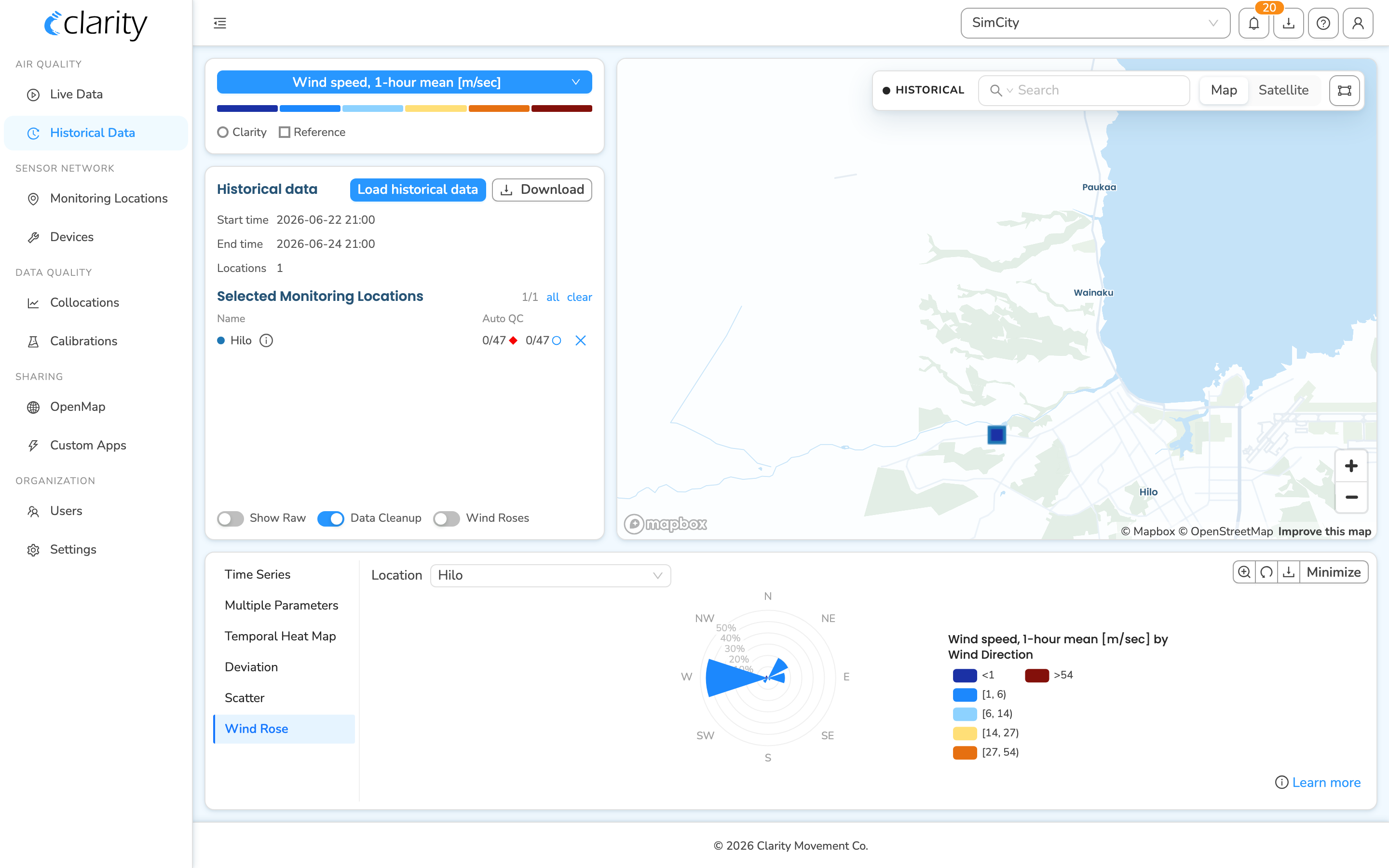Click the dark red >54 legend swatch
Screen dimensions: 1389x868
(1036, 675)
